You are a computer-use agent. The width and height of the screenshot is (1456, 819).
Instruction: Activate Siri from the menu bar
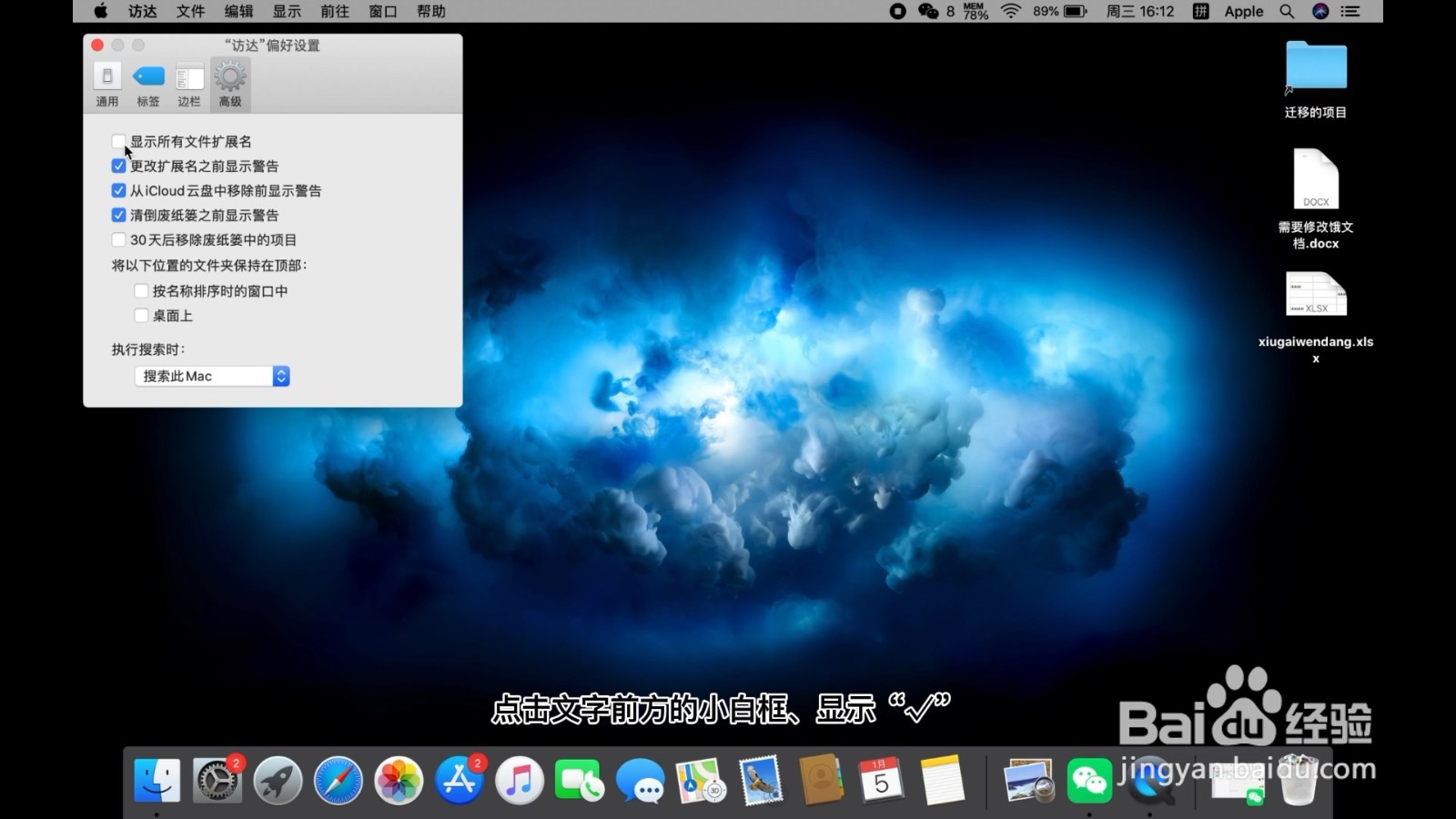point(1320,11)
